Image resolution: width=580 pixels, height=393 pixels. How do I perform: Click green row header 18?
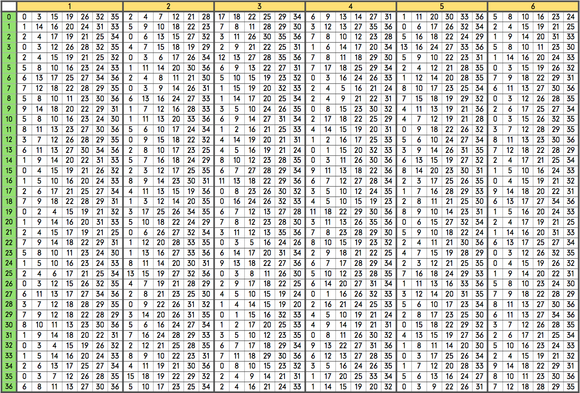(9, 201)
